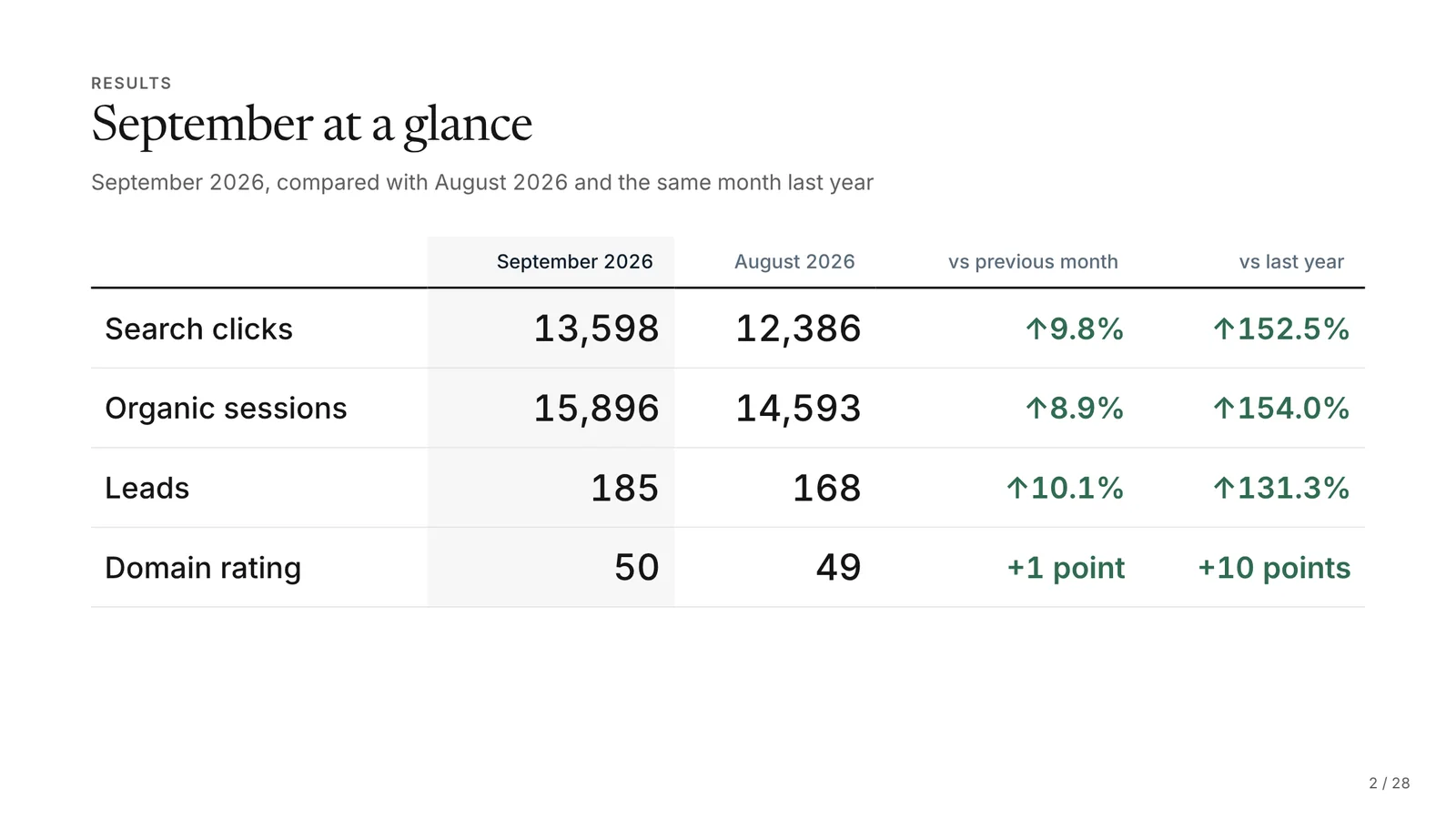The width and height of the screenshot is (1456, 819).
Task: Click the up arrow beside 154.0%
Action: coord(1224,408)
